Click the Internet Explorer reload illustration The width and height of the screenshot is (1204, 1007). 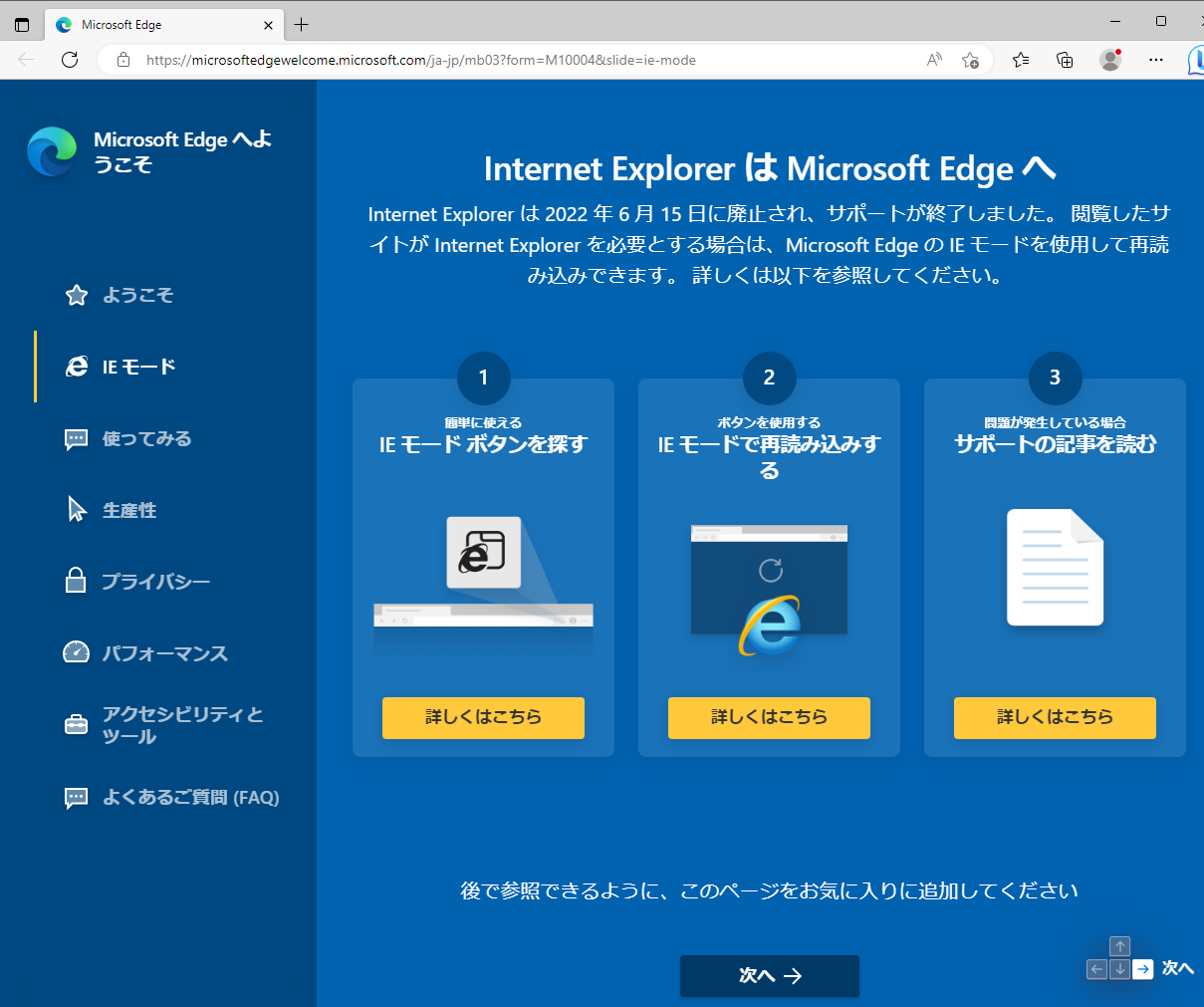pos(769,590)
